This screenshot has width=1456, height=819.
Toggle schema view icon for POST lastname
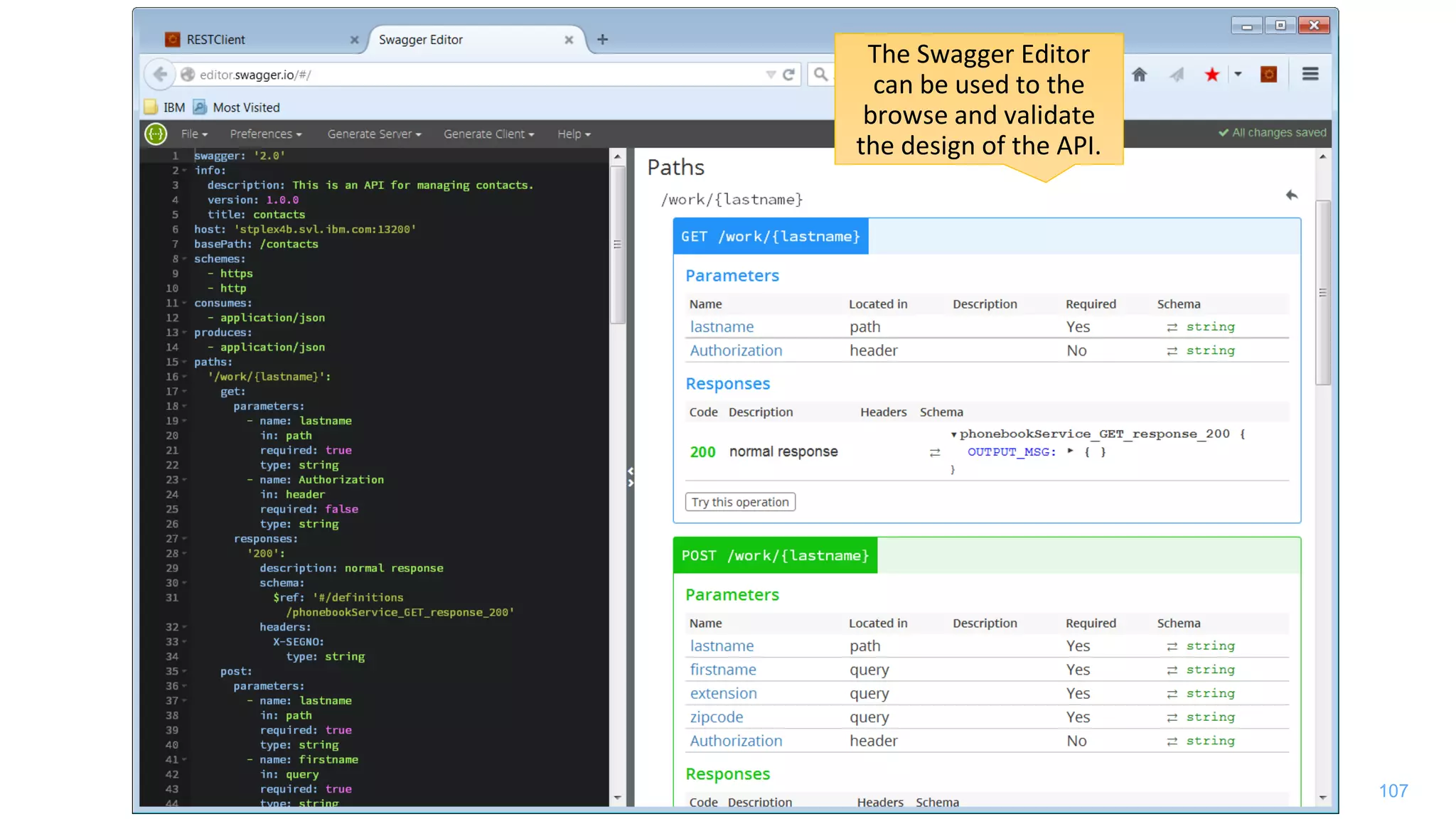point(1172,647)
